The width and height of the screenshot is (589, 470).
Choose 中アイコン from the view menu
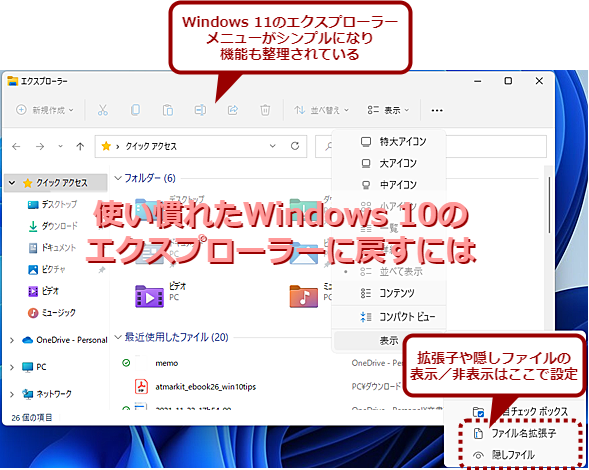[389, 185]
